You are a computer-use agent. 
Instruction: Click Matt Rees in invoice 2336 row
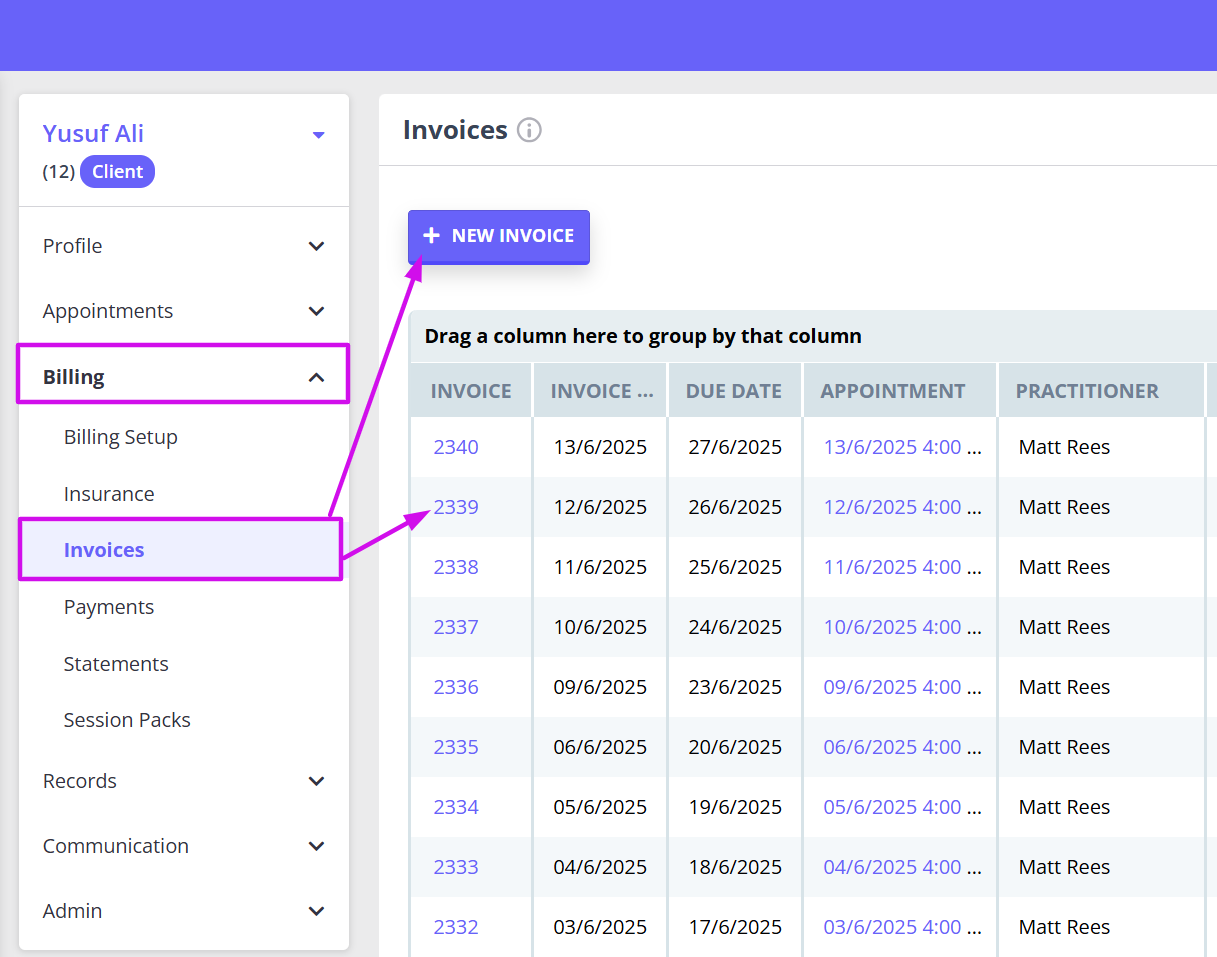point(1064,687)
